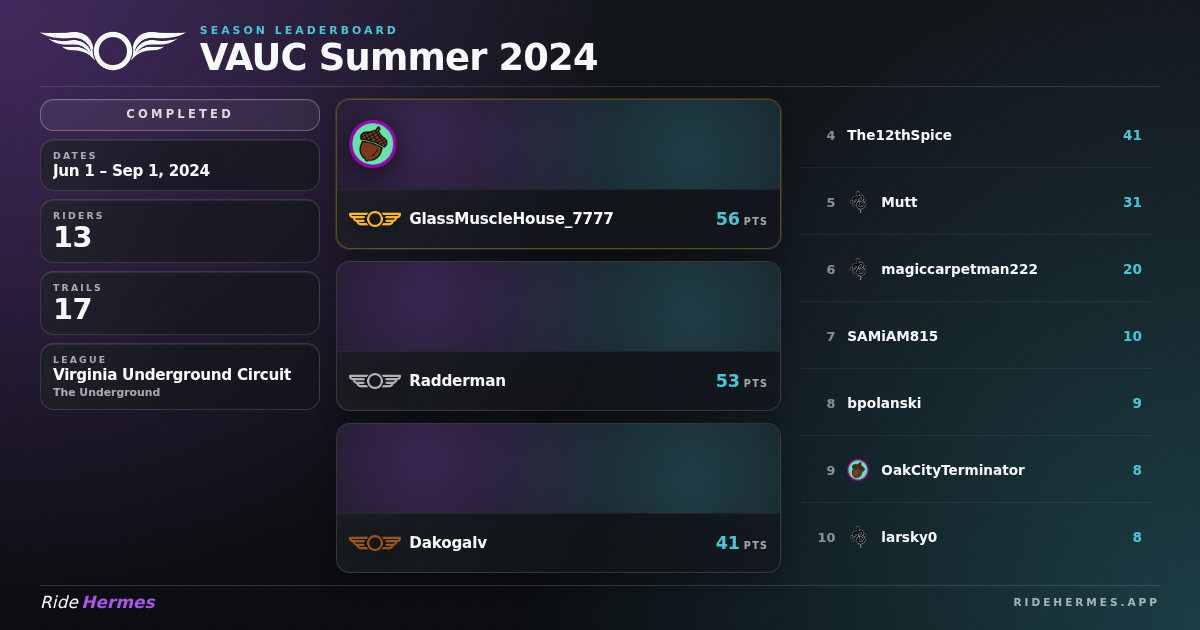This screenshot has height=630, width=1200.
Task: Click Mutt's avatar icon
Action: pyautogui.click(x=858, y=202)
